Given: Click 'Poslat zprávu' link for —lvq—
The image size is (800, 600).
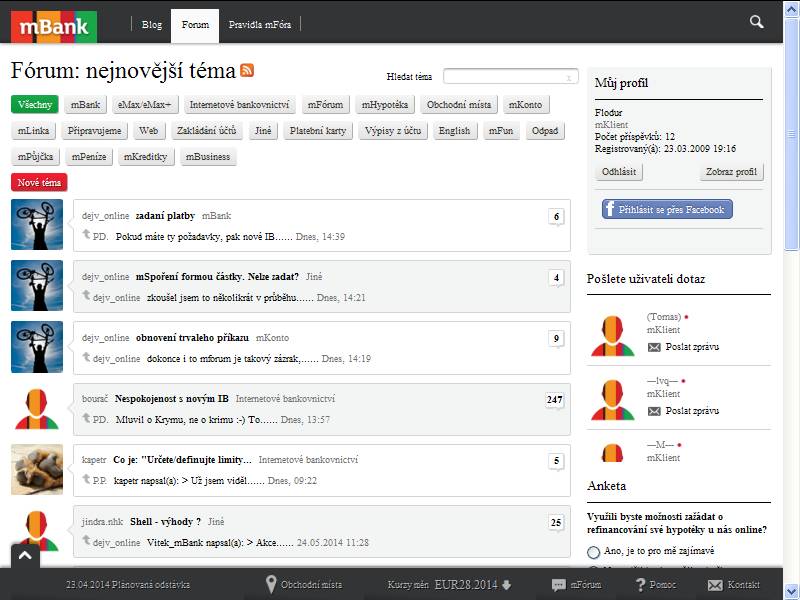Looking at the screenshot, I should tap(692, 411).
